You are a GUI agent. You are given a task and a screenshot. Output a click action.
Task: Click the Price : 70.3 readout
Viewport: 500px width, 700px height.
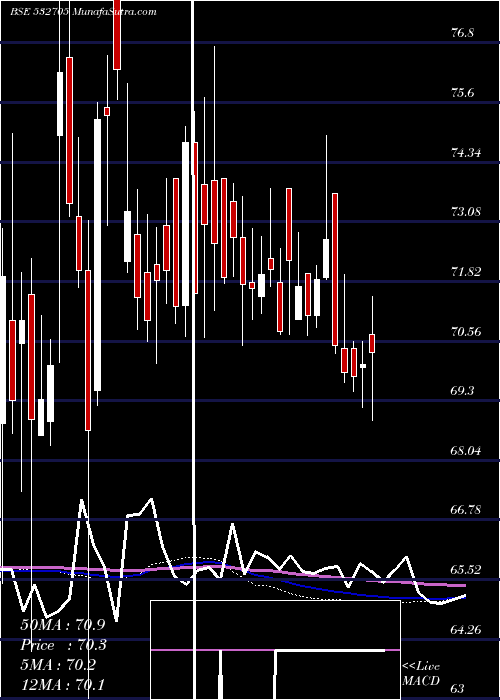click(63, 645)
